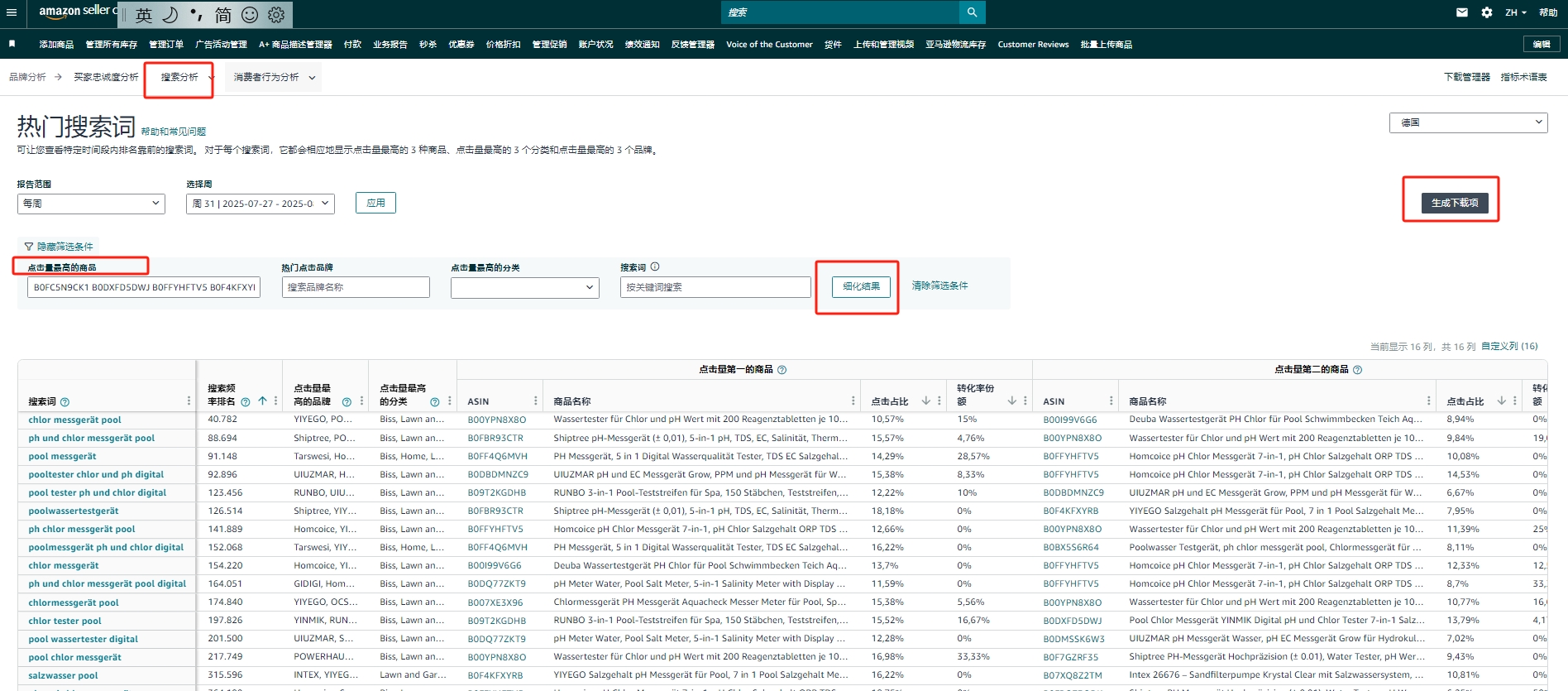Click the 编辑 button in navigation bar
The image size is (1568, 691).
1542,45
